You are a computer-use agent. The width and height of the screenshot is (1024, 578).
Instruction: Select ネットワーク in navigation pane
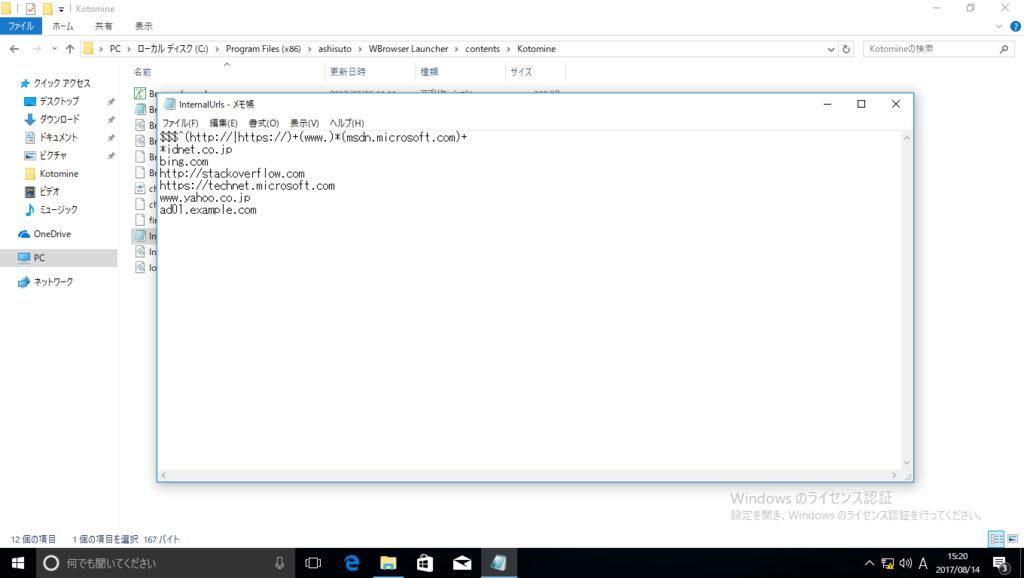click(53, 282)
